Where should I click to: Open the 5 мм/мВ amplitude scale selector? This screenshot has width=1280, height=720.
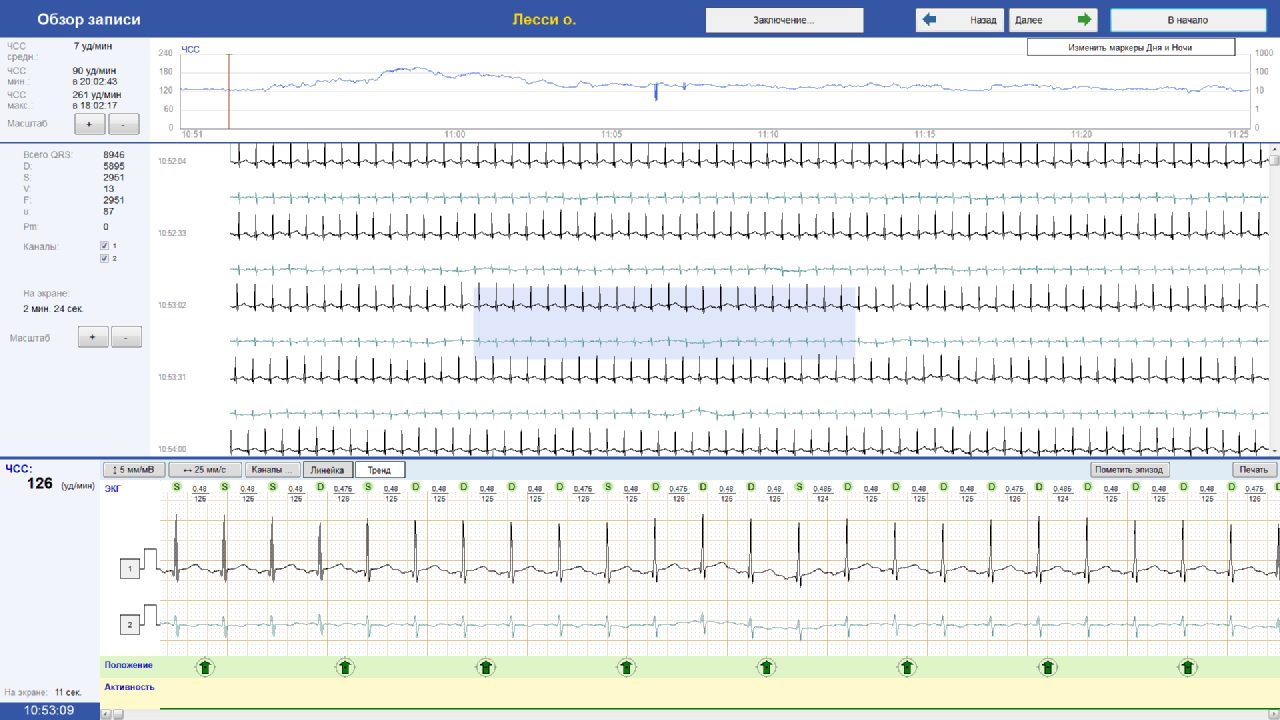tap(134, 469)
